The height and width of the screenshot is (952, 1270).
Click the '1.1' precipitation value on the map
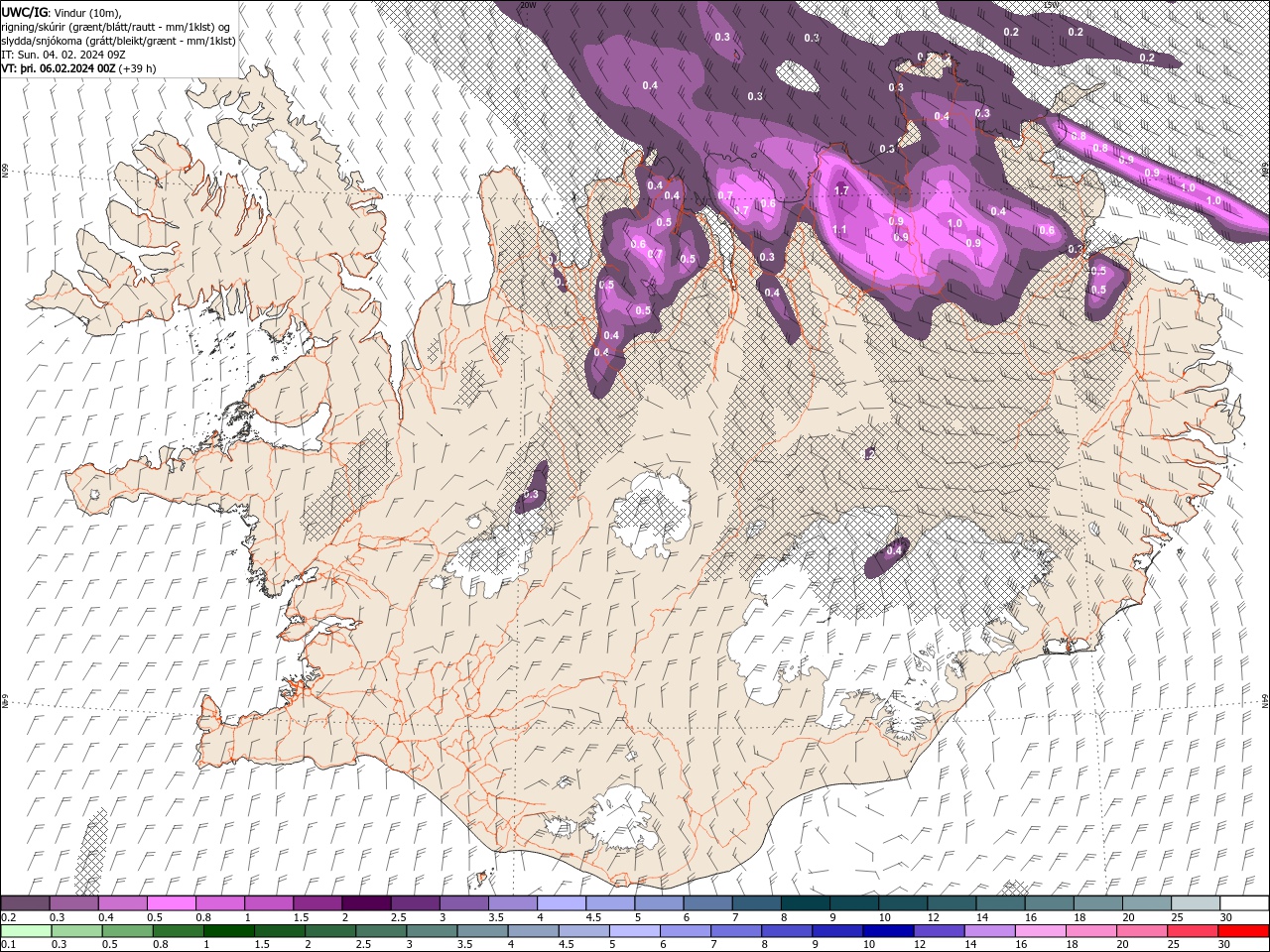[839, 230]
